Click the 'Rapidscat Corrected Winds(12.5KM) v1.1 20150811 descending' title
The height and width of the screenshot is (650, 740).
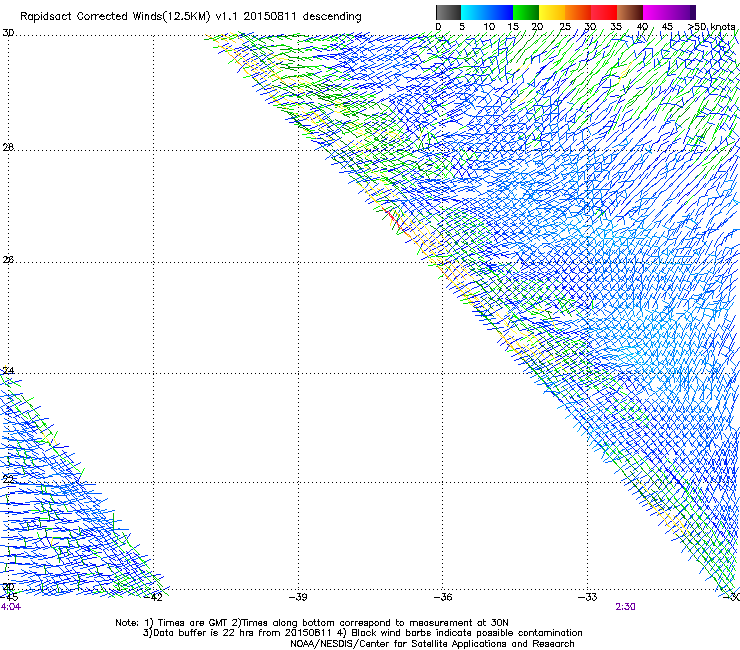click(x=191, y=17)
